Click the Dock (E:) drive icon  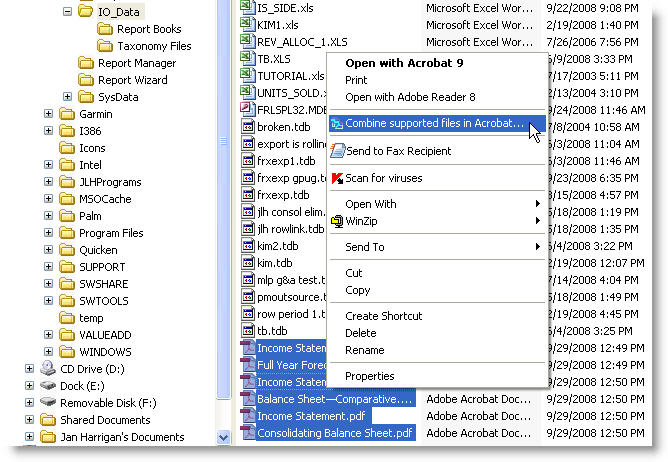(x=48, y=386)
